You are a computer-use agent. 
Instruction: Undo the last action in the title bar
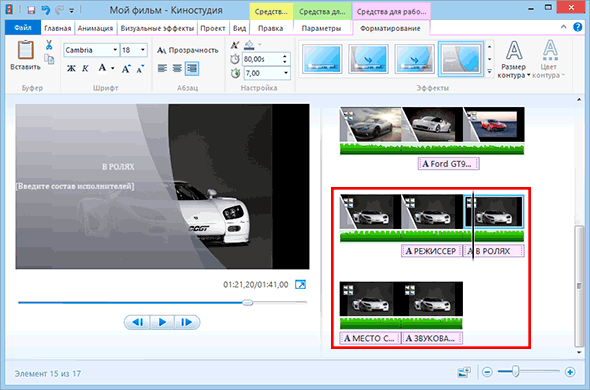pos(46,10)
